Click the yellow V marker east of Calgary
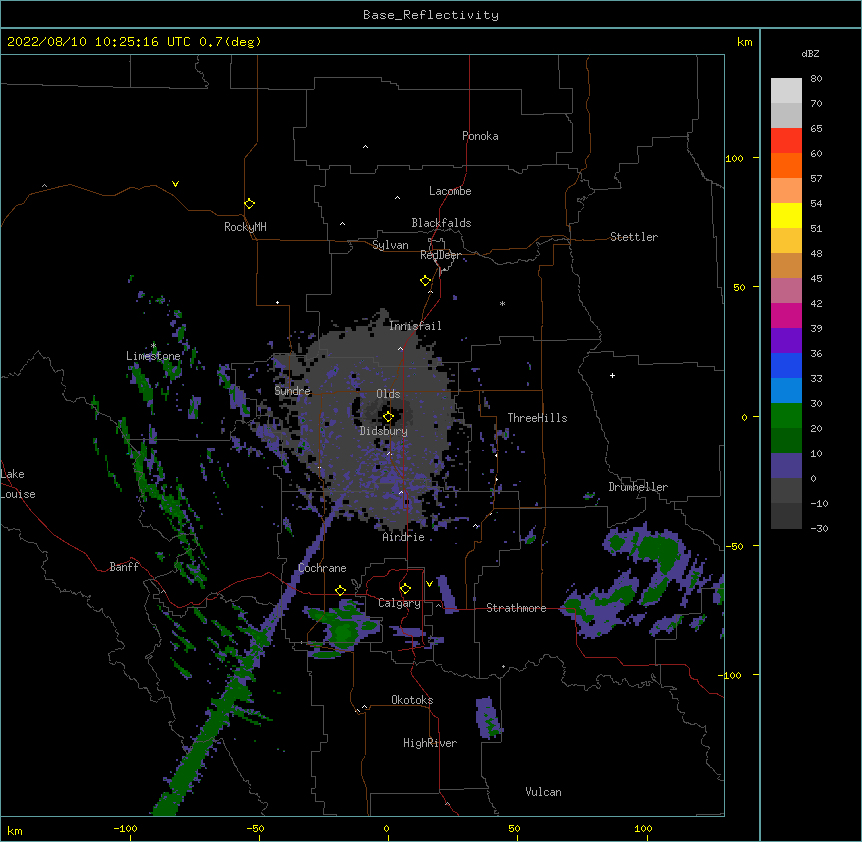The width and height of the screenshot is (862, 842). click(429, 584)
